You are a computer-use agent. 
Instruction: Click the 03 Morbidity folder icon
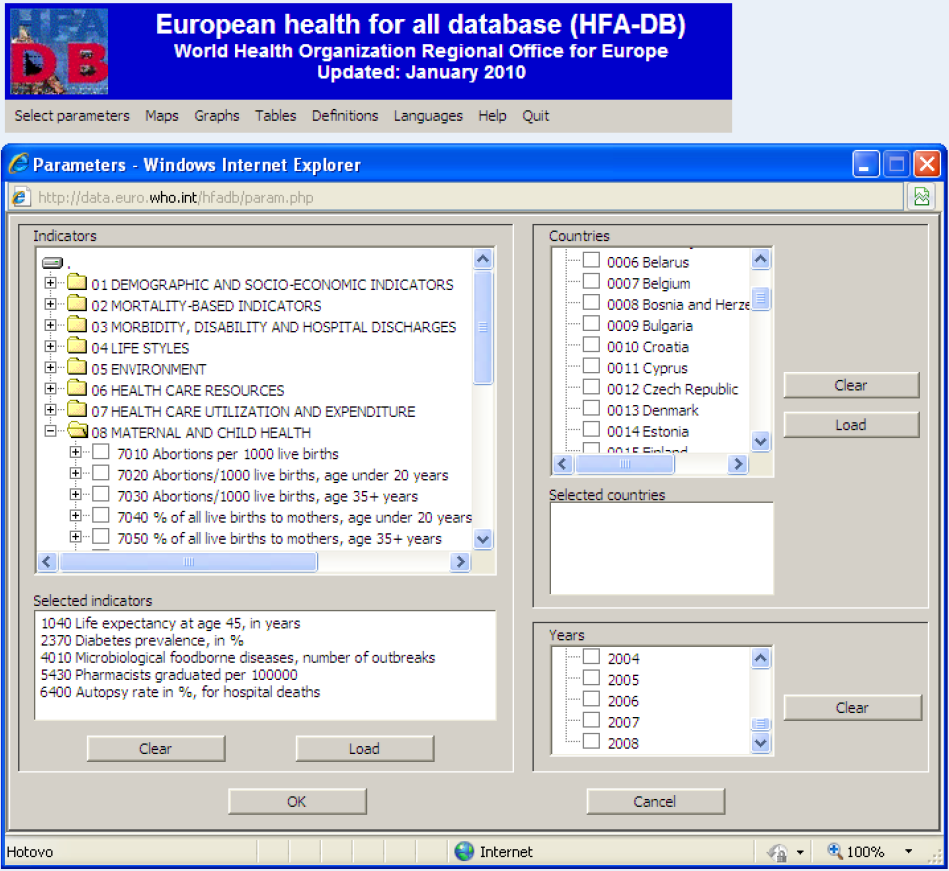[x=77, y=324]
